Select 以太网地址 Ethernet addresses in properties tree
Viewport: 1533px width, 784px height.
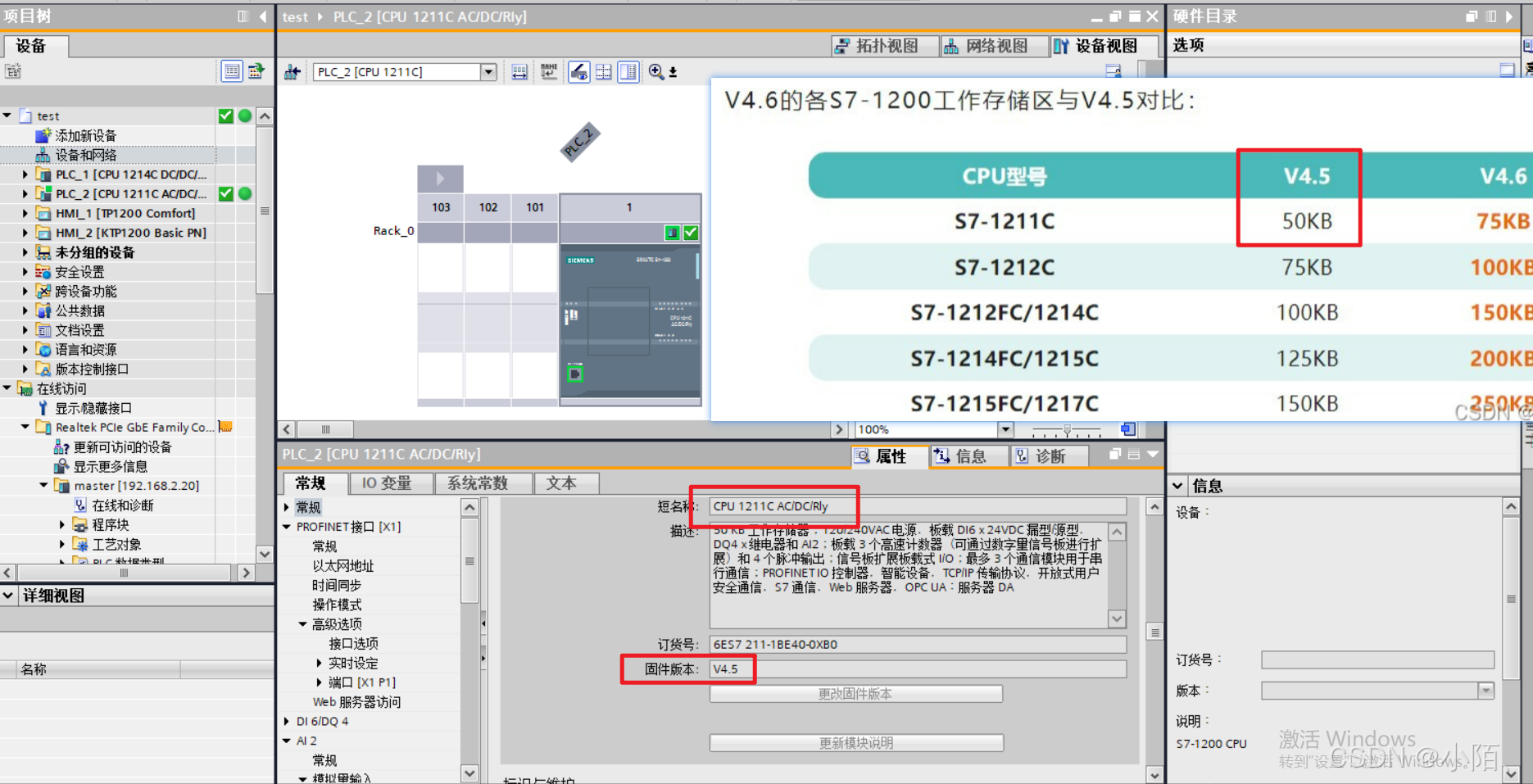point(342,566)
